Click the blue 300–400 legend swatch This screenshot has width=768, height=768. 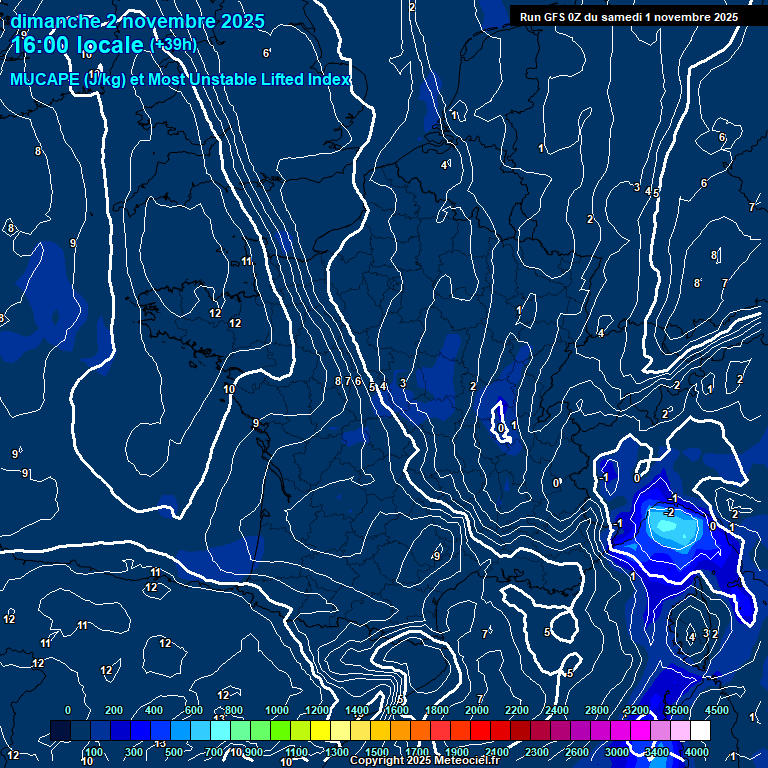pos(140,730)
